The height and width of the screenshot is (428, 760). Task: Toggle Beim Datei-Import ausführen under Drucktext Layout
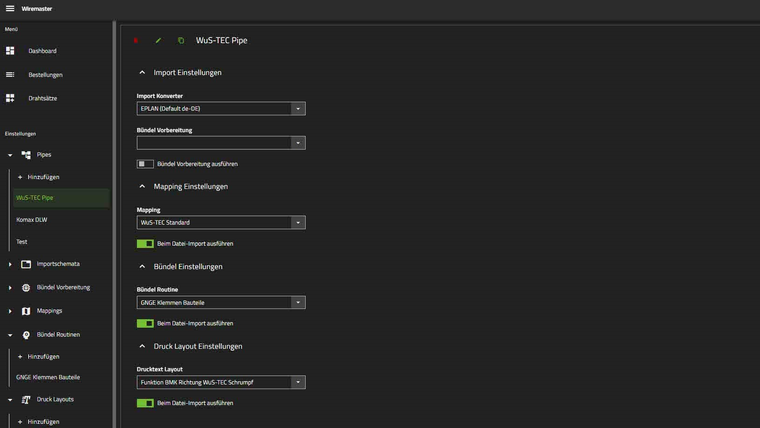point(145,403)
